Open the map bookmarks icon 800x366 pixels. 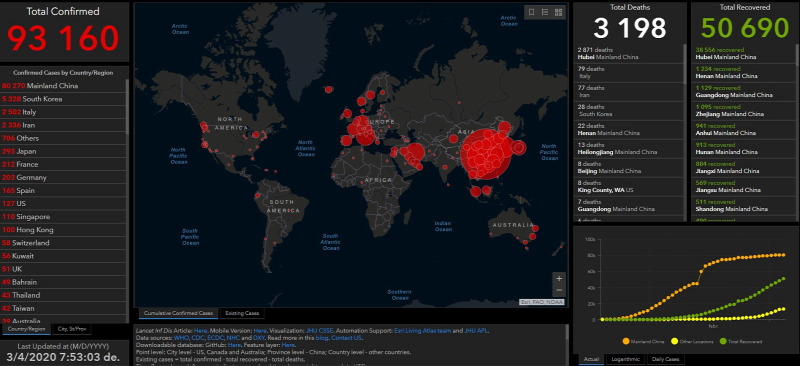tap(531, 13)
